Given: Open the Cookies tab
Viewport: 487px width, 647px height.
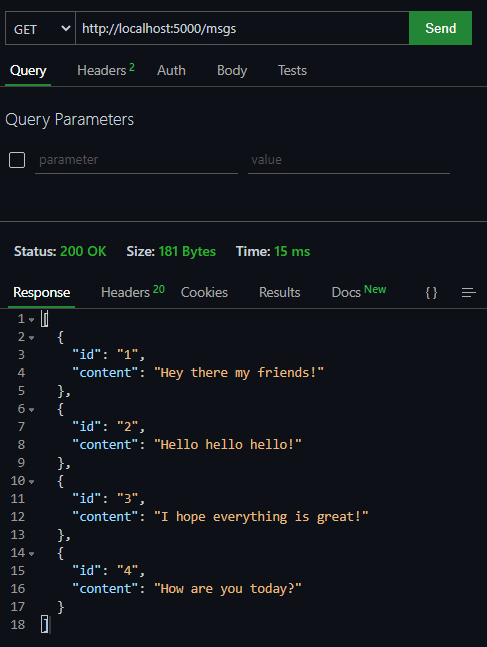Looking at the screenshot, I should (x=204, y=293).
